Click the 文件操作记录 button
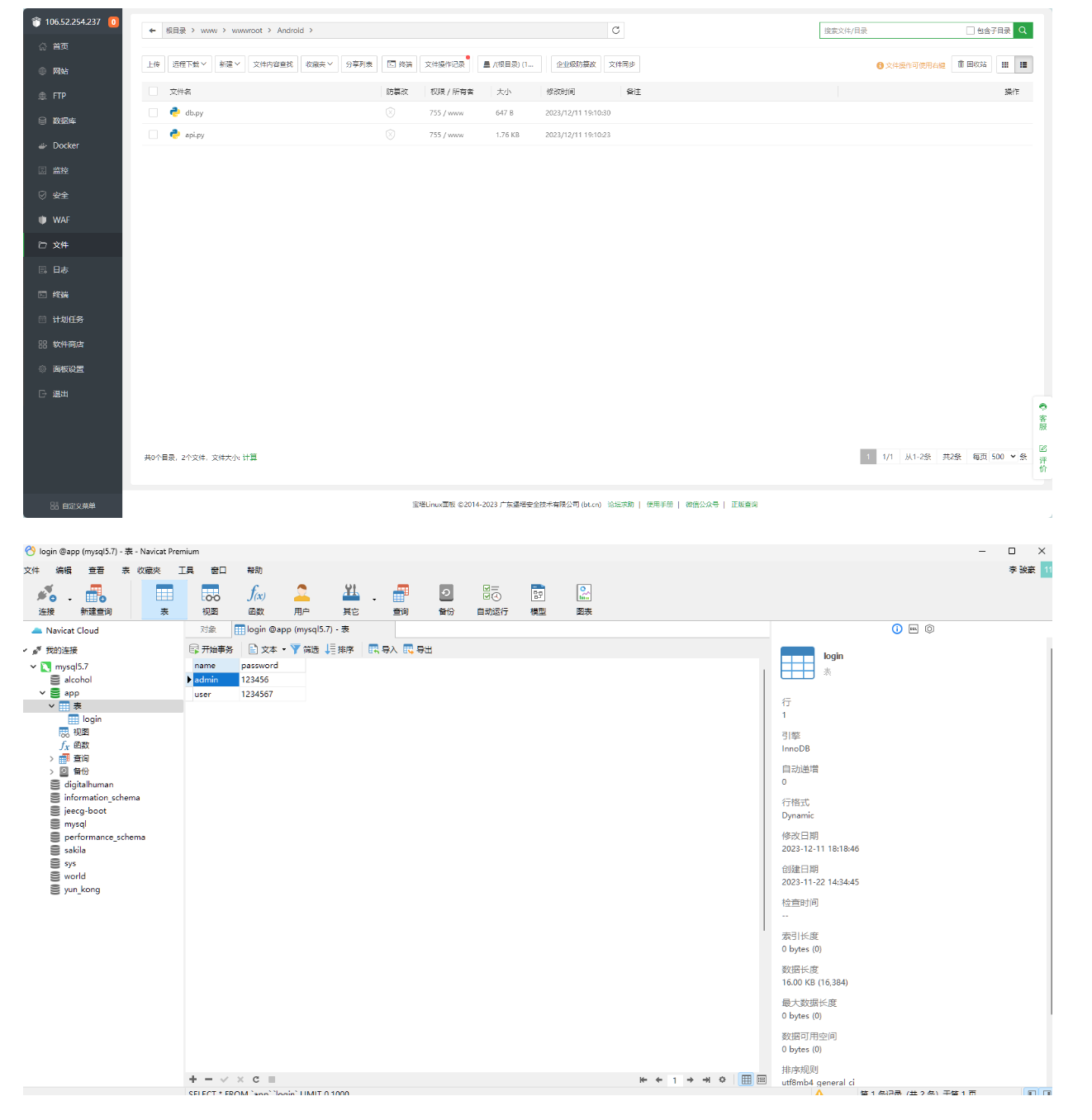This screenshot has width=1092, height=1120. click(444, 64)
